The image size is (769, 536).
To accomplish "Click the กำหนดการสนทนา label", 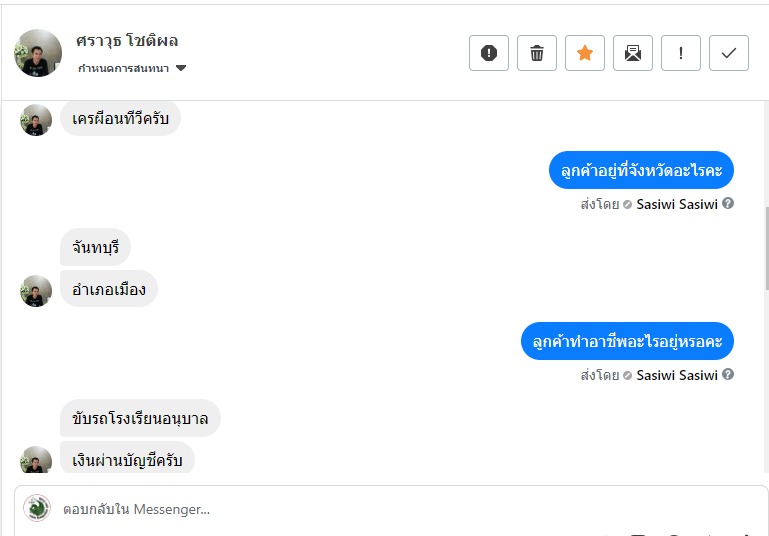I will pos(124,69).
